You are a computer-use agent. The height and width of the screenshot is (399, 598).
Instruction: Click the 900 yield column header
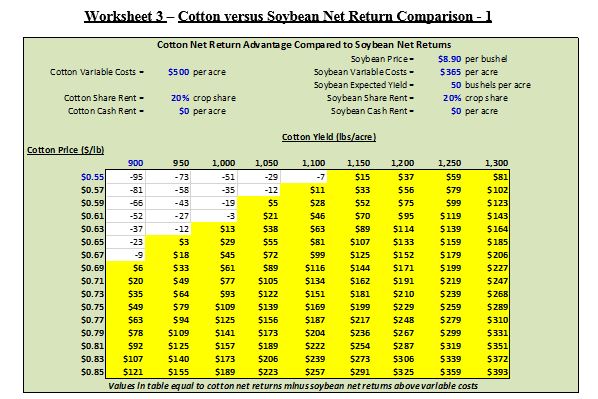(x=135, y=163)
